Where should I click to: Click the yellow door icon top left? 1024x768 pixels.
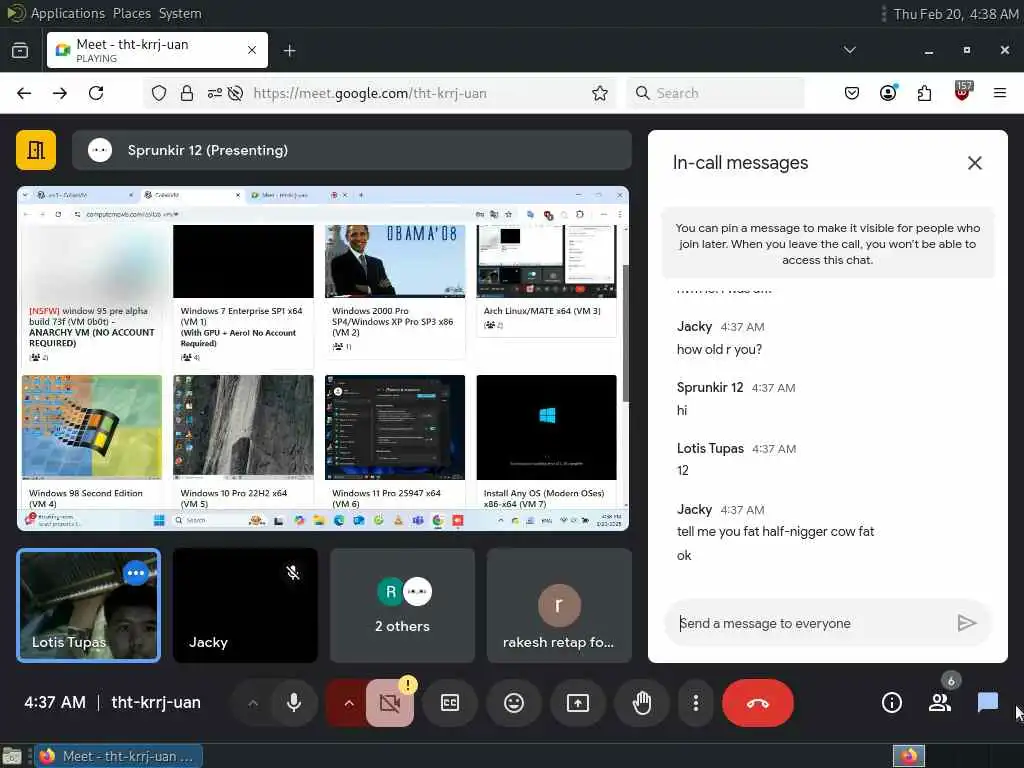[x=36, y=150]
